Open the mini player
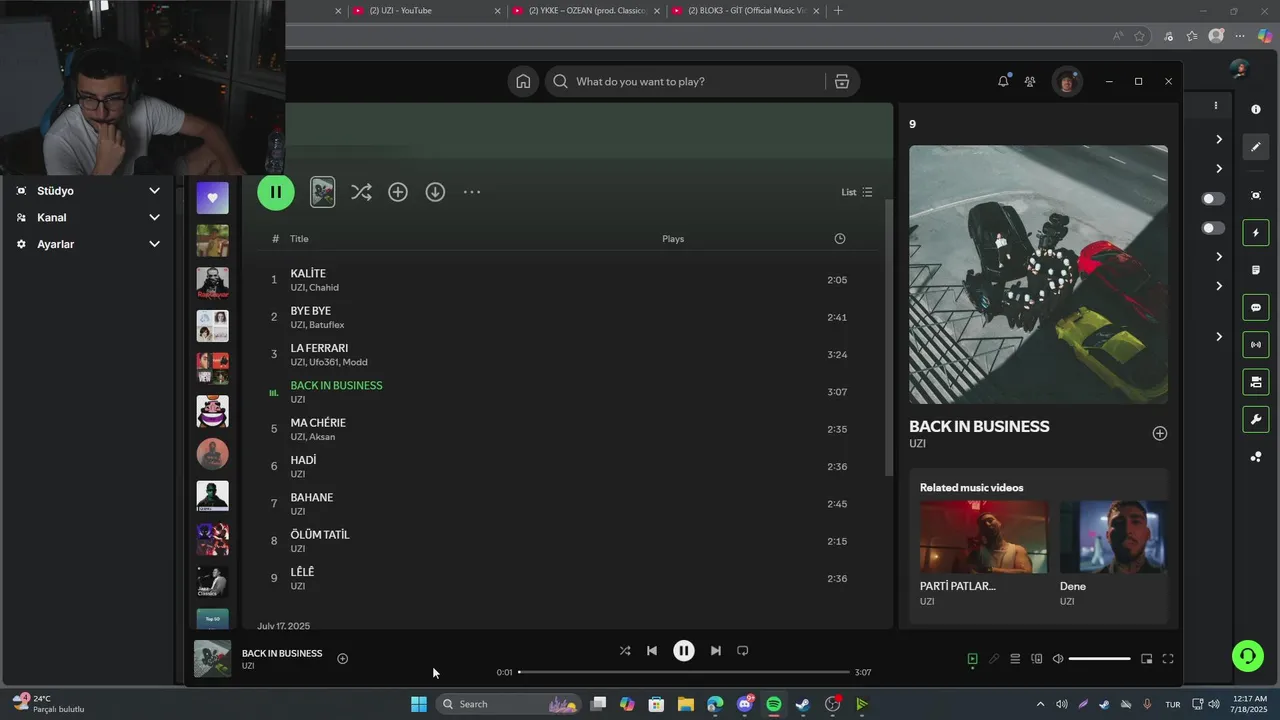Viewport: 1280px width, 720px height. pos(1147,659)
